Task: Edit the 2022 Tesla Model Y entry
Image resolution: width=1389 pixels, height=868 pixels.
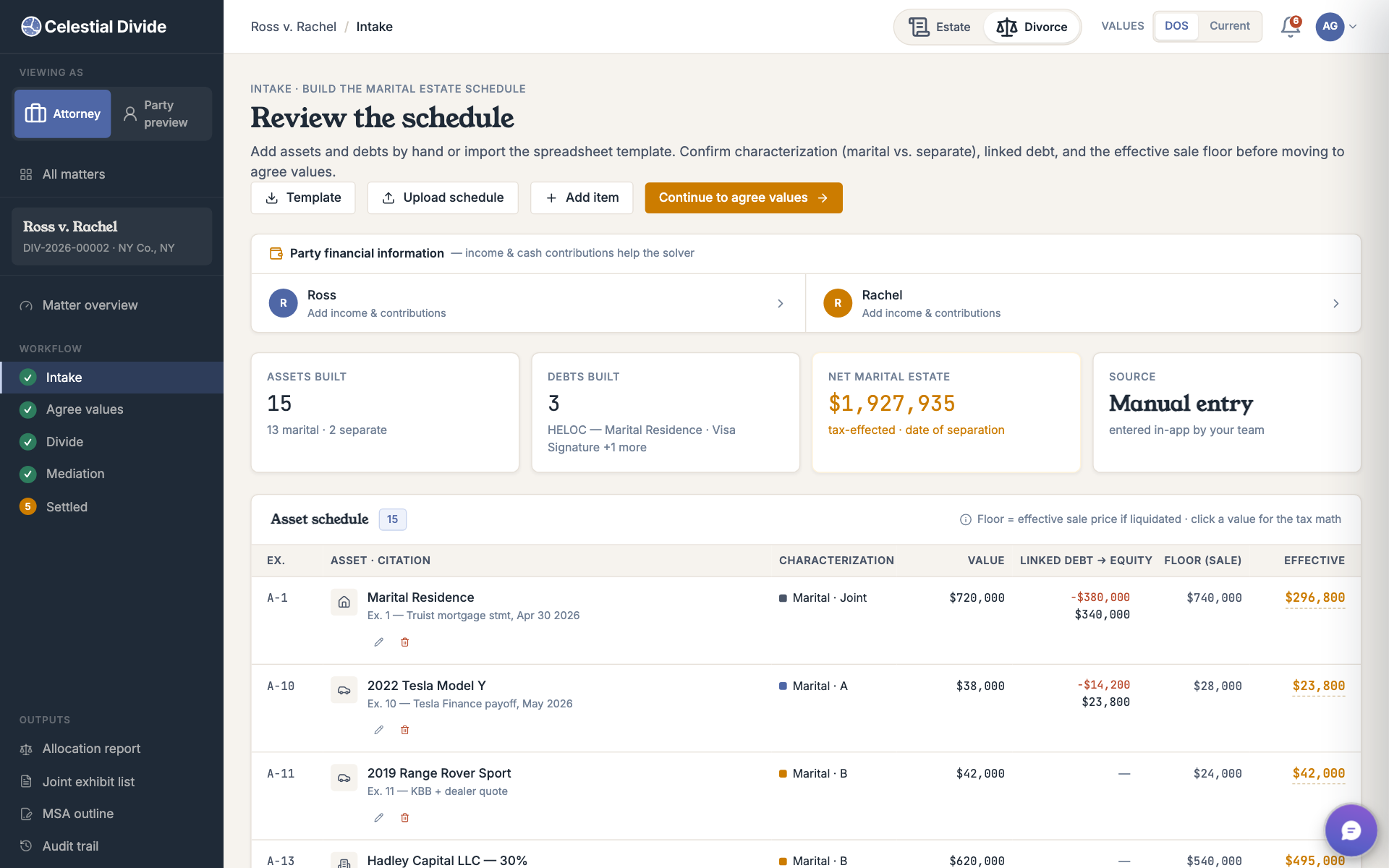Action: coord(378,730)
